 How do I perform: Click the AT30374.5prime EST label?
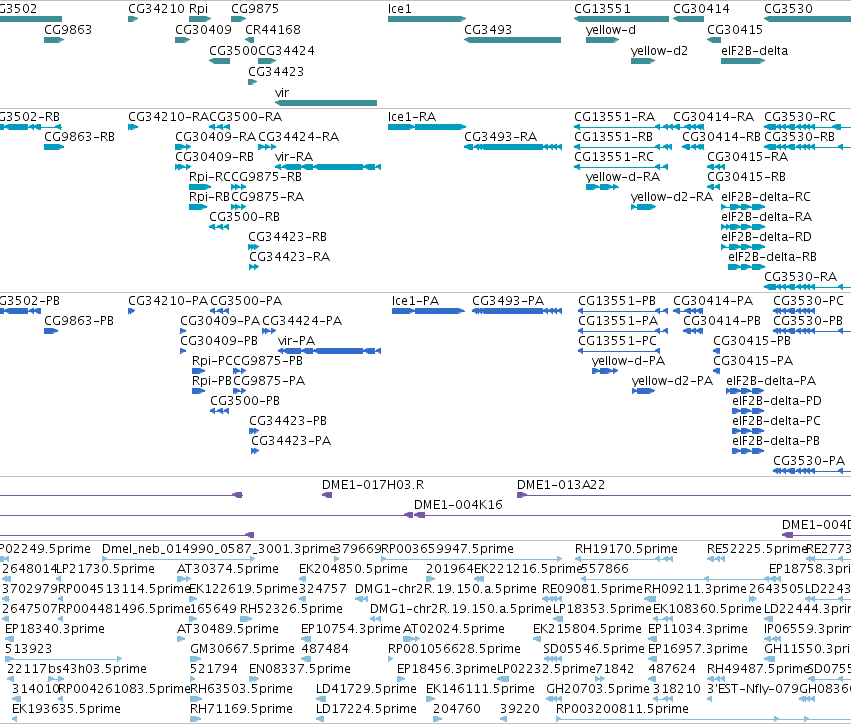pos(228,569)
